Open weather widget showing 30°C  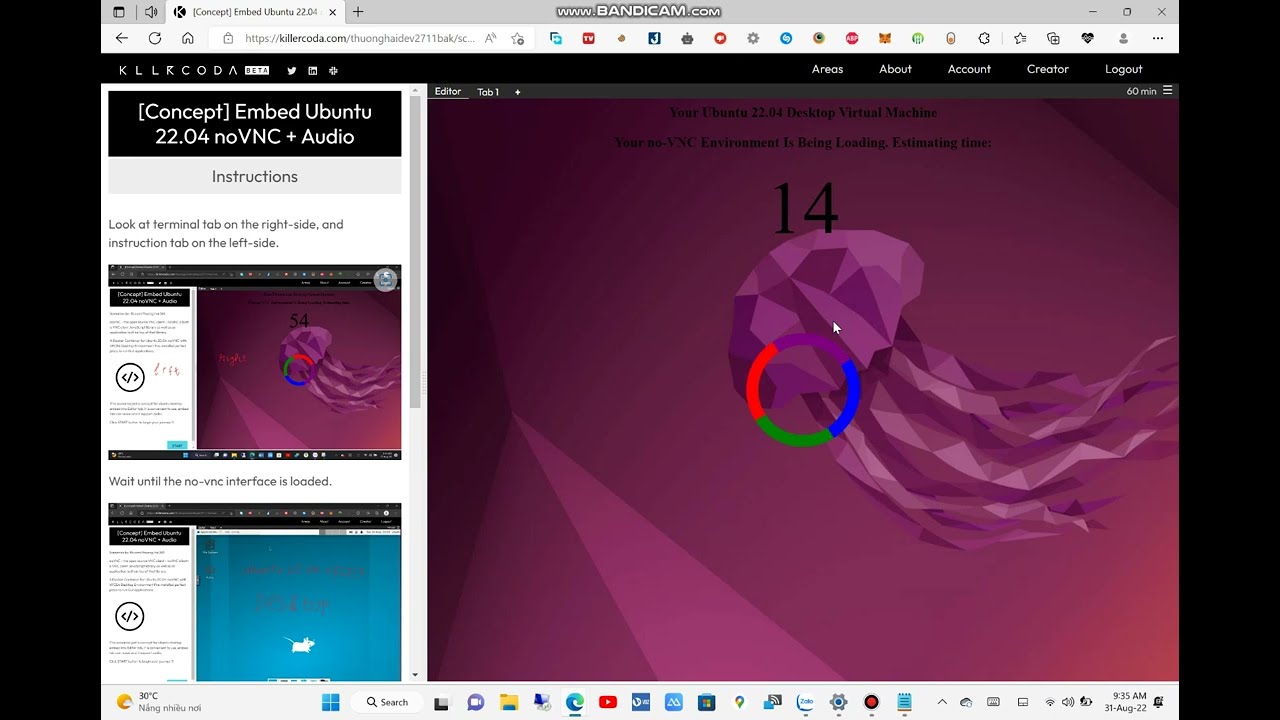160,702
